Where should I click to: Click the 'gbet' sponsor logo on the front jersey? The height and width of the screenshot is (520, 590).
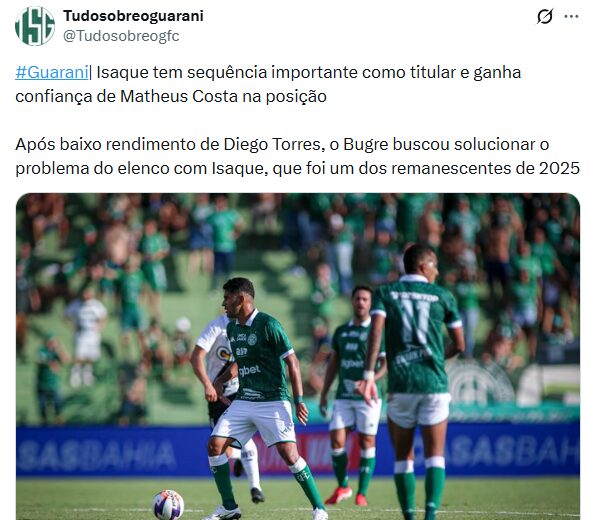pos(249,371)
